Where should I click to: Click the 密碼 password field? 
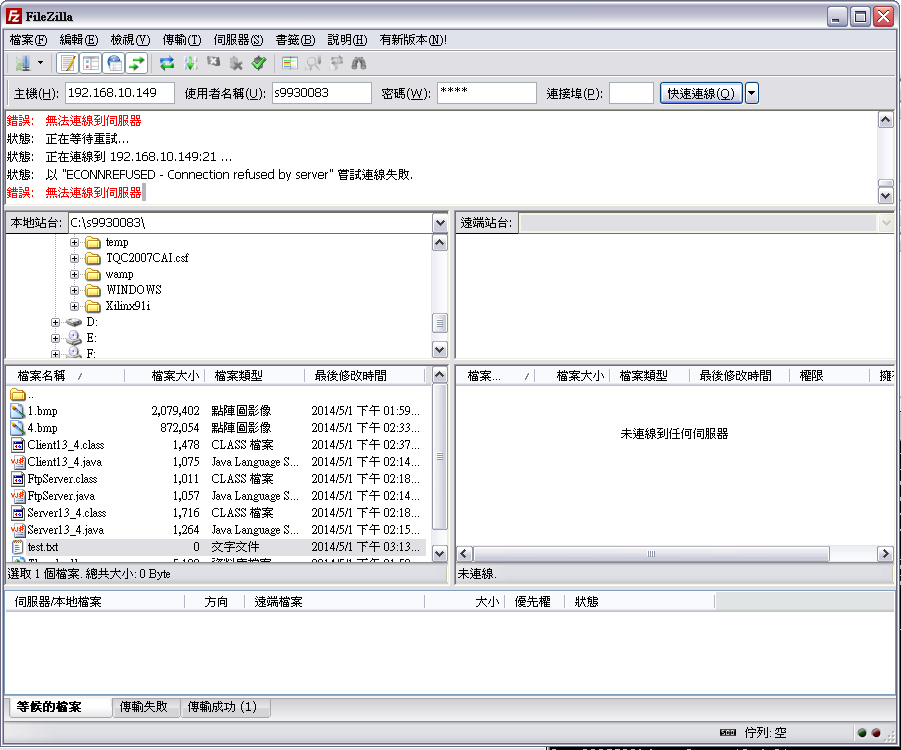(487, 93)
